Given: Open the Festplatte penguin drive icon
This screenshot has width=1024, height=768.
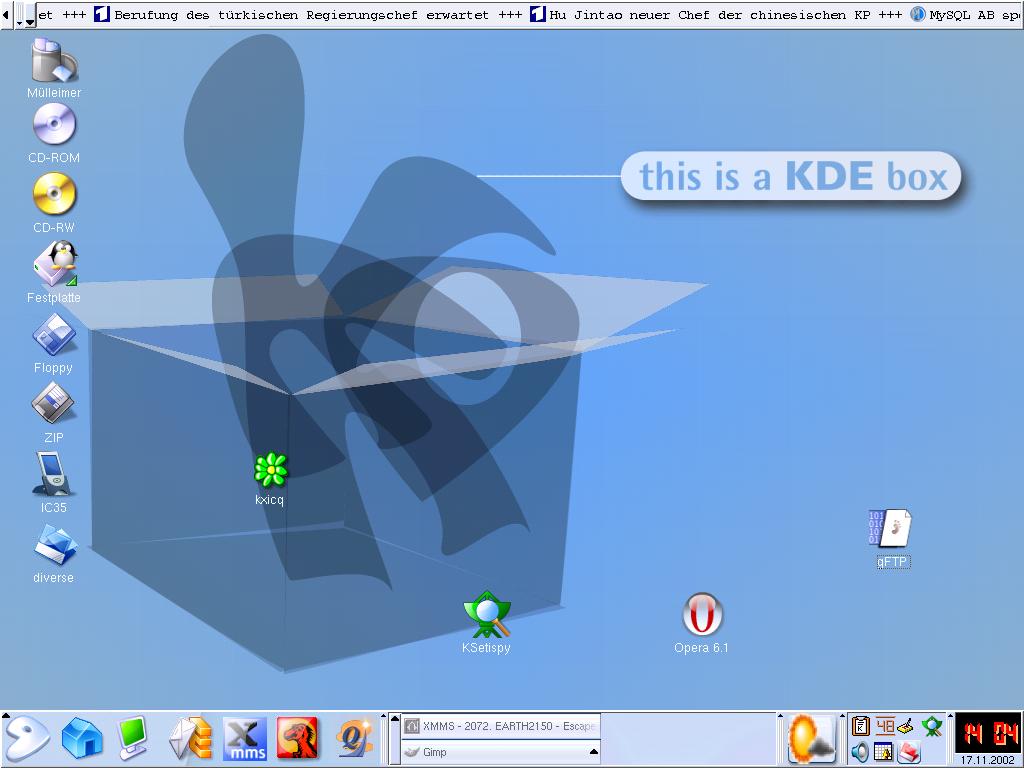Looking at the screenshot, I should (x=56, y=263).
